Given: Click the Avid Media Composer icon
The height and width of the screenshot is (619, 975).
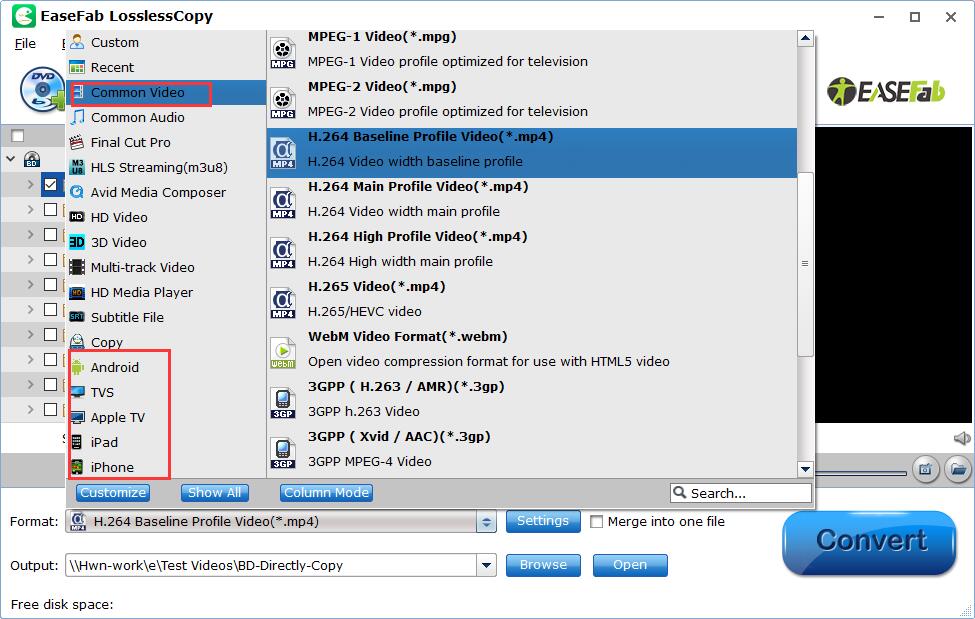Looking at the screenshot, I should (x=76, y=192).
